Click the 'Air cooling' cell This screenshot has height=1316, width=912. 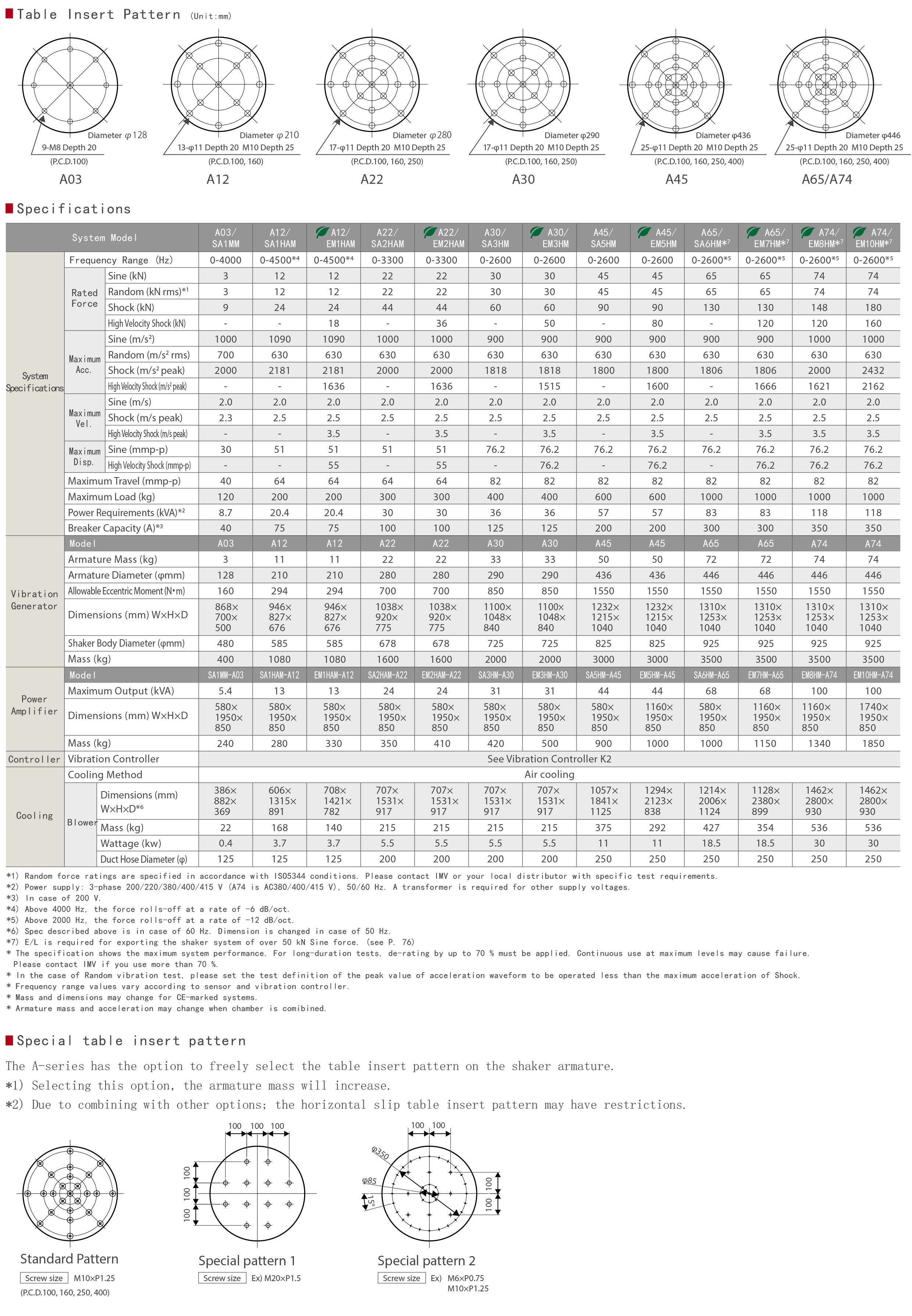(x=549, y=775)
